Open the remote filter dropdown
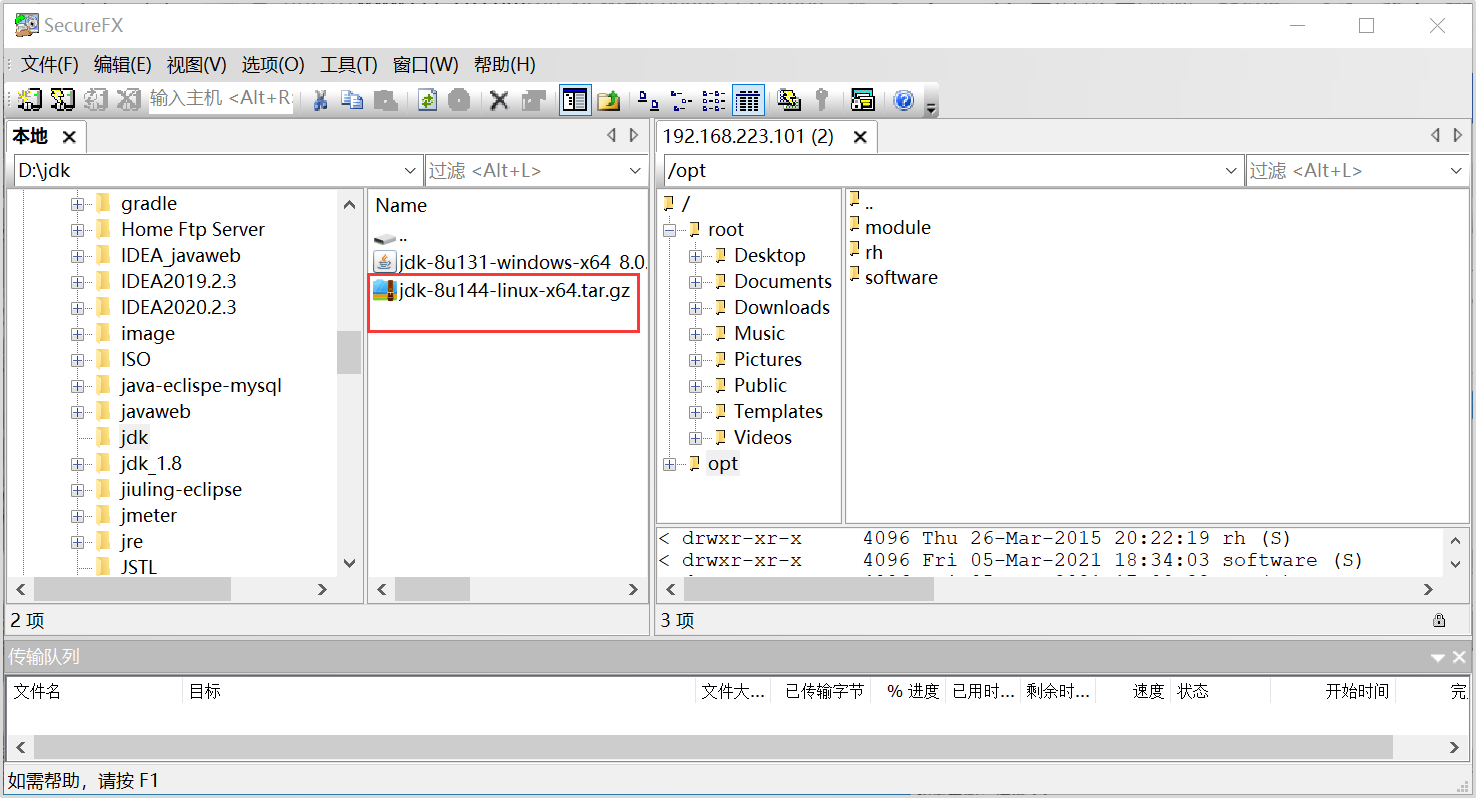This screenshot has width=1476, height=798. pos(1456,171)
